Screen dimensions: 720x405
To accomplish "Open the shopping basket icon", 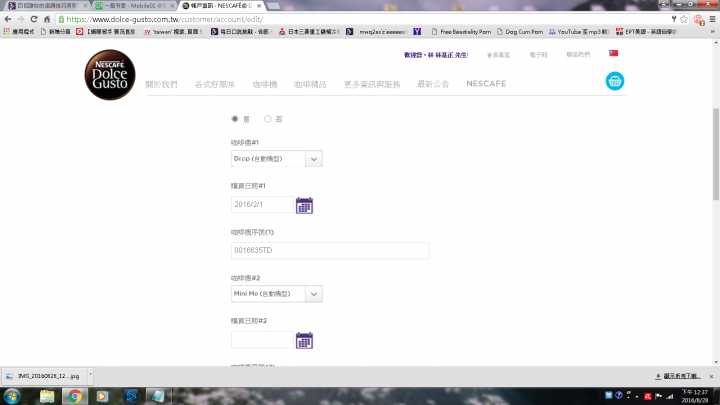I will (x=614, y=81).
